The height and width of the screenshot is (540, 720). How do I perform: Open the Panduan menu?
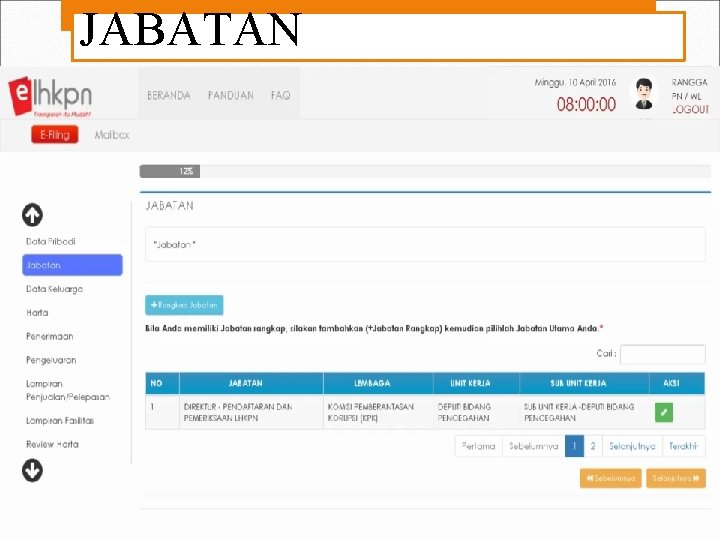point(231,95)
